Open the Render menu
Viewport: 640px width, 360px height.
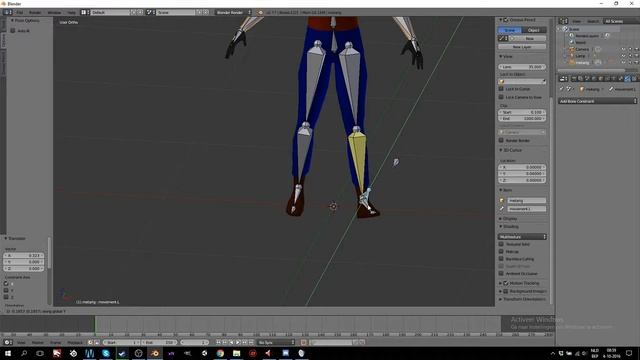tap(35, 13)
